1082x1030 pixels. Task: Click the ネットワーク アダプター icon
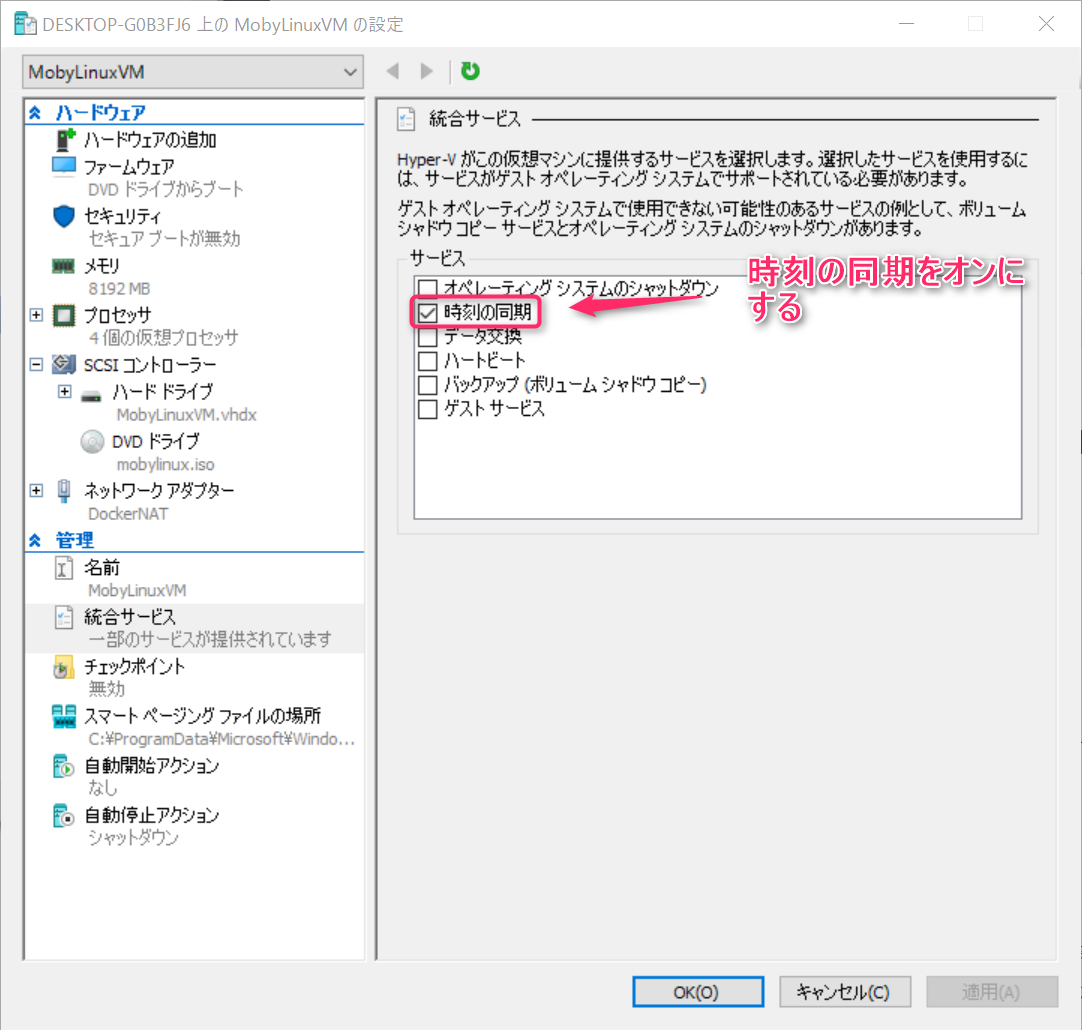(64, 491)
